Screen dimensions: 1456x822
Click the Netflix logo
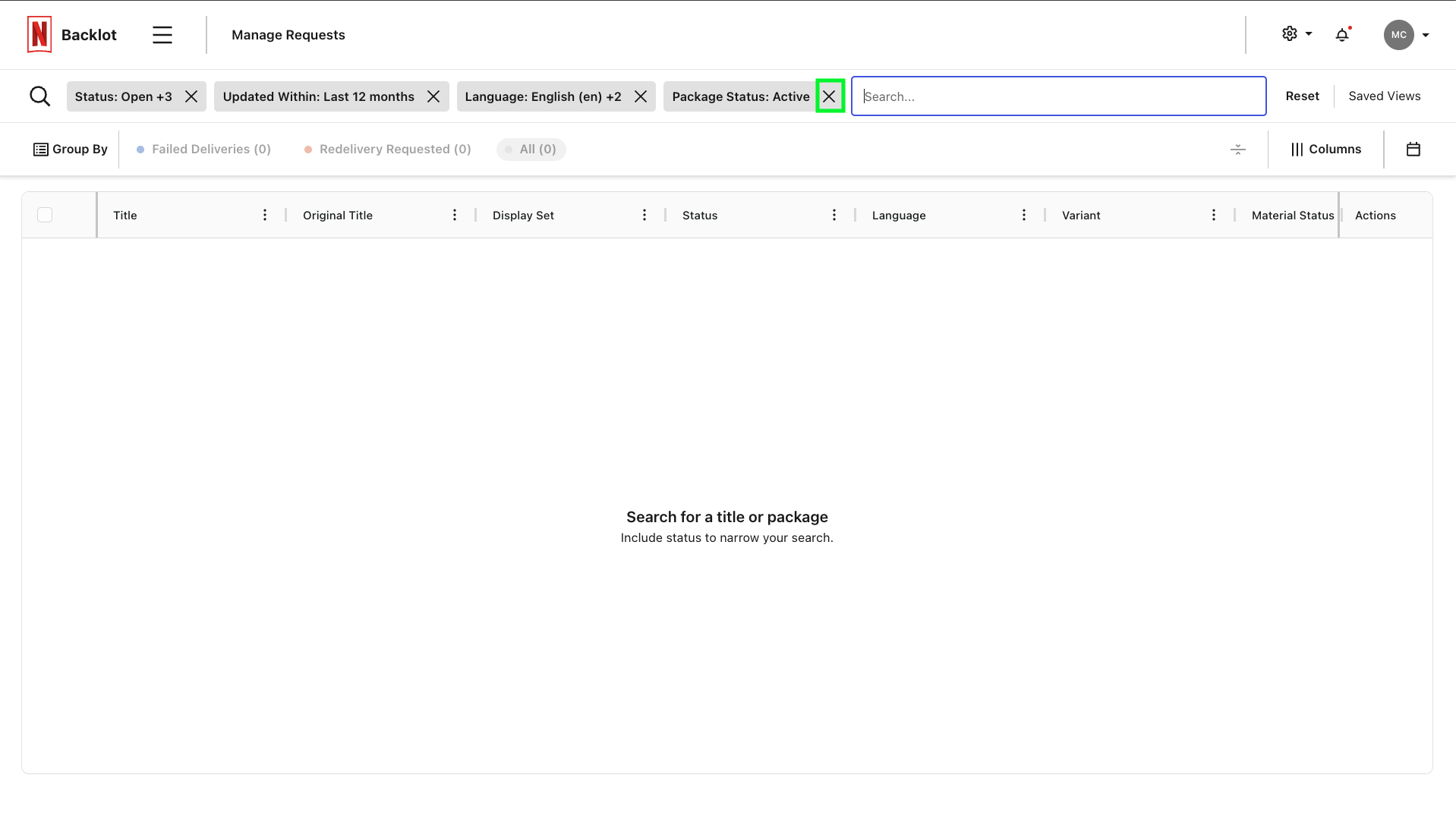tap(38, 34)
